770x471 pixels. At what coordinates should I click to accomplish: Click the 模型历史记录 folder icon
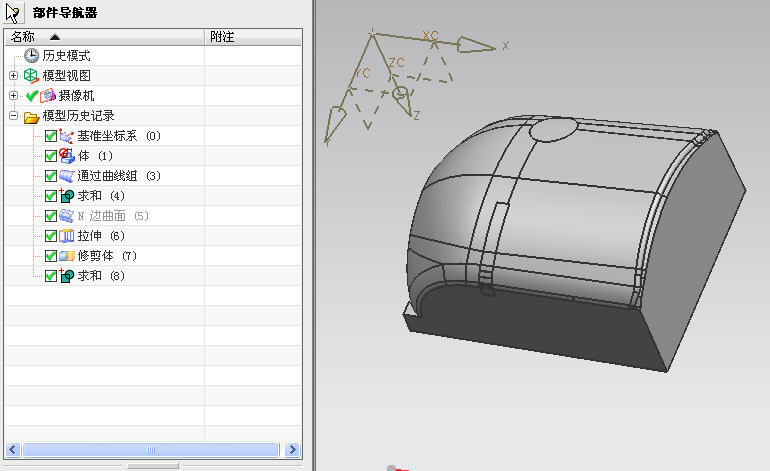[x=31, y=117]
